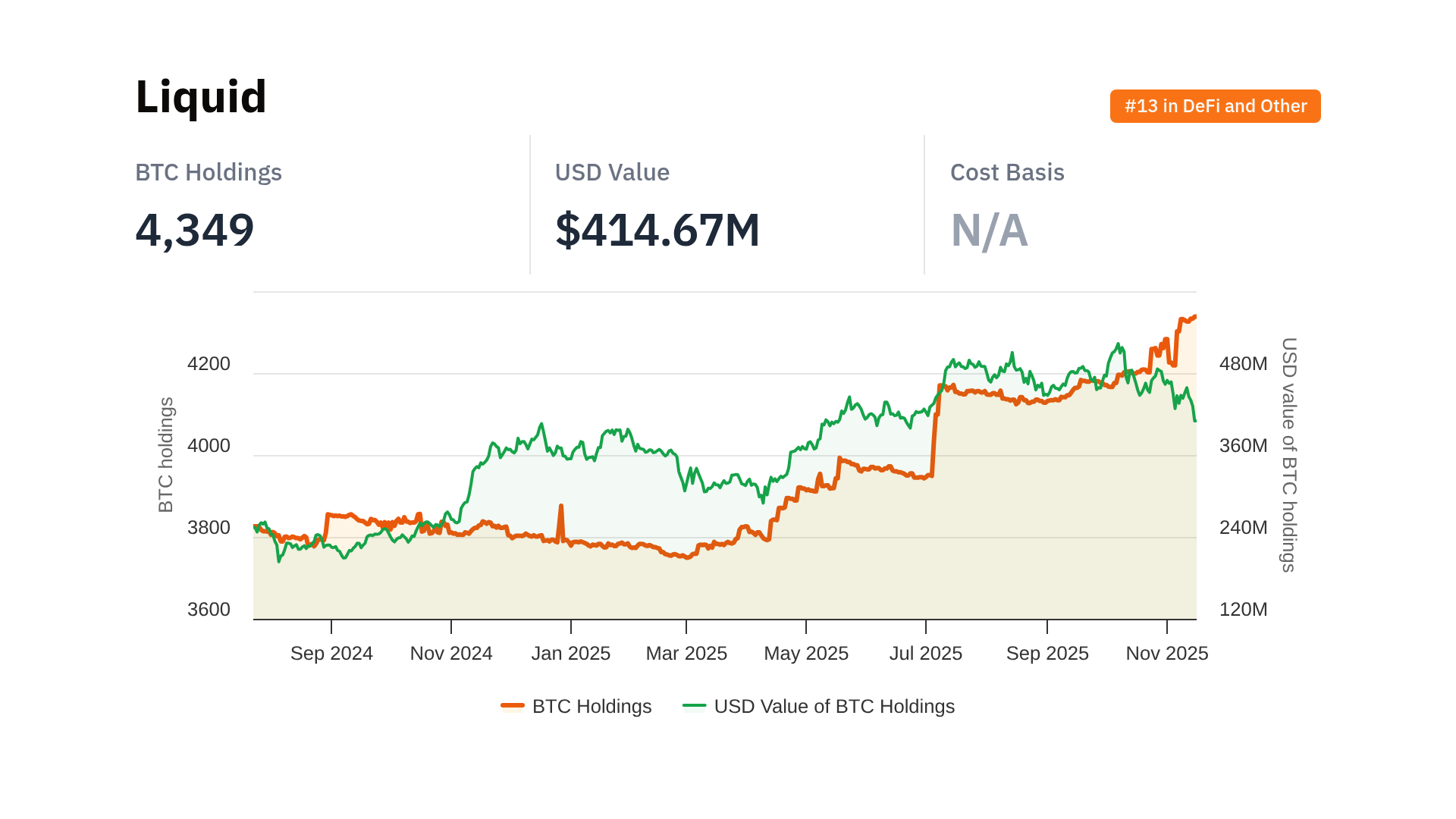Image resolution: width=1456 pixels, height=819 pixels.
Task: Click the #13 in DeFi and Other badge
Action: (x=1215, y=106)
